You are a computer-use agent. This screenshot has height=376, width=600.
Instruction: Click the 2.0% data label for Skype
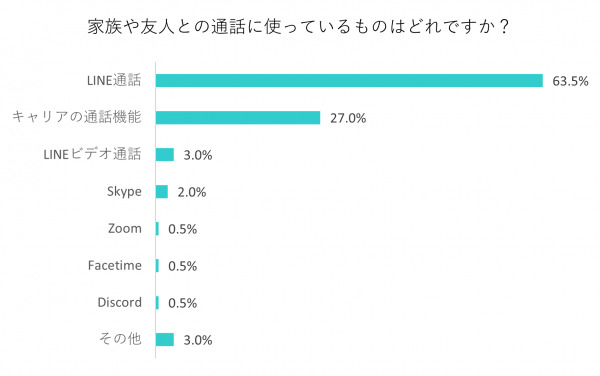click(192, 192)
